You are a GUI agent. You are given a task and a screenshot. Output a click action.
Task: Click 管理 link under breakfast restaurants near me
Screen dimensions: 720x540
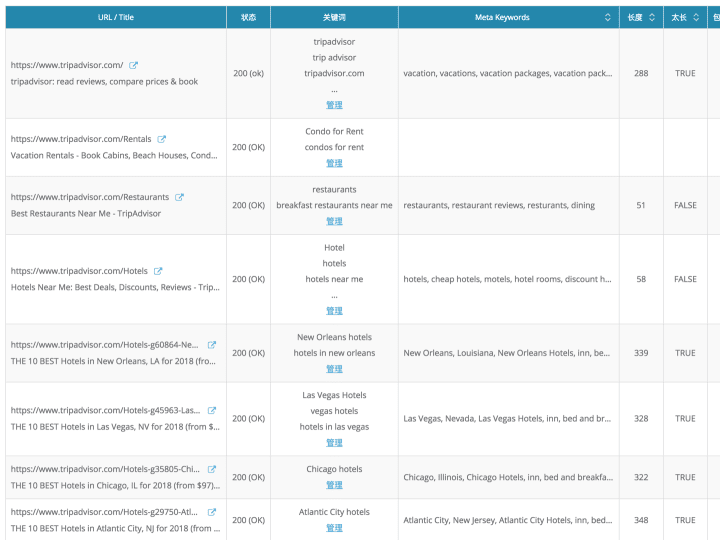(x=334, y=221)
